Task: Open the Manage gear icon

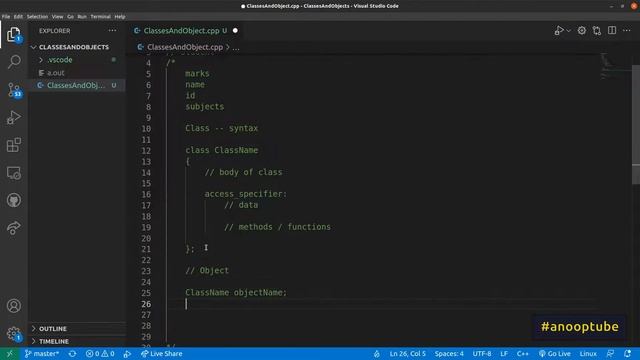Action: click(14, 333)
